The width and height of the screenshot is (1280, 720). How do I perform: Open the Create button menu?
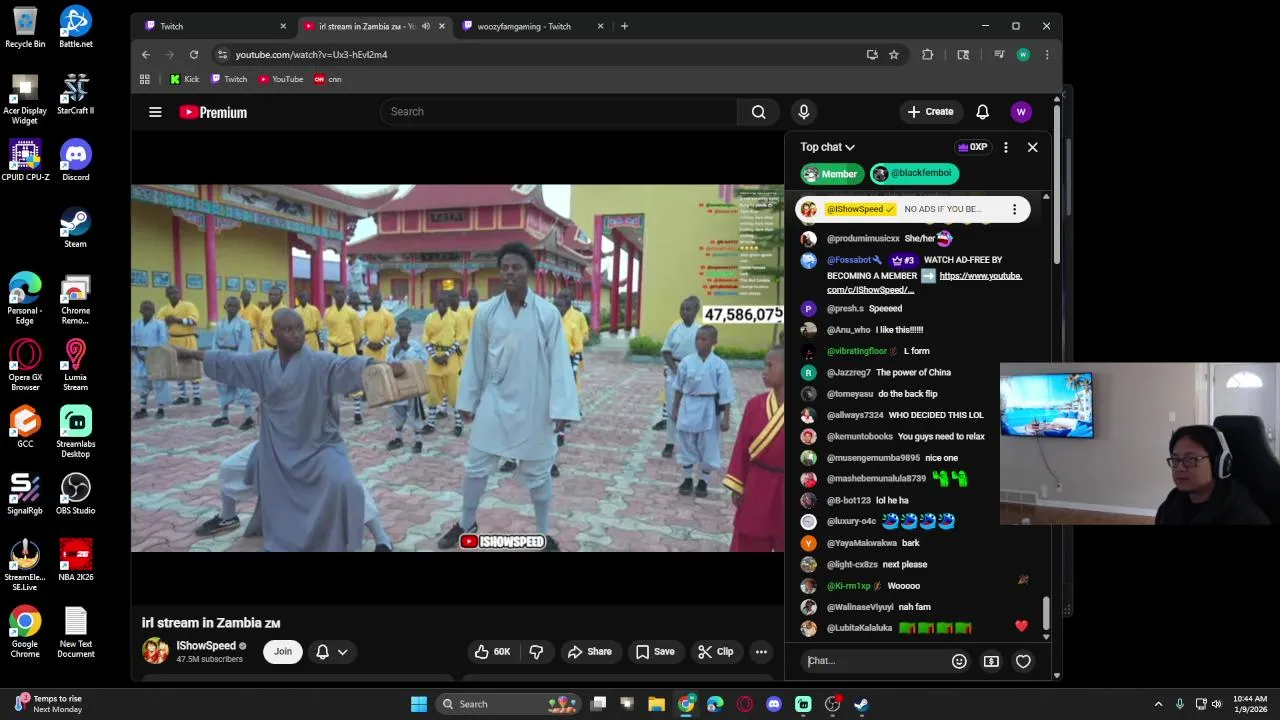(x=930, y=112)
